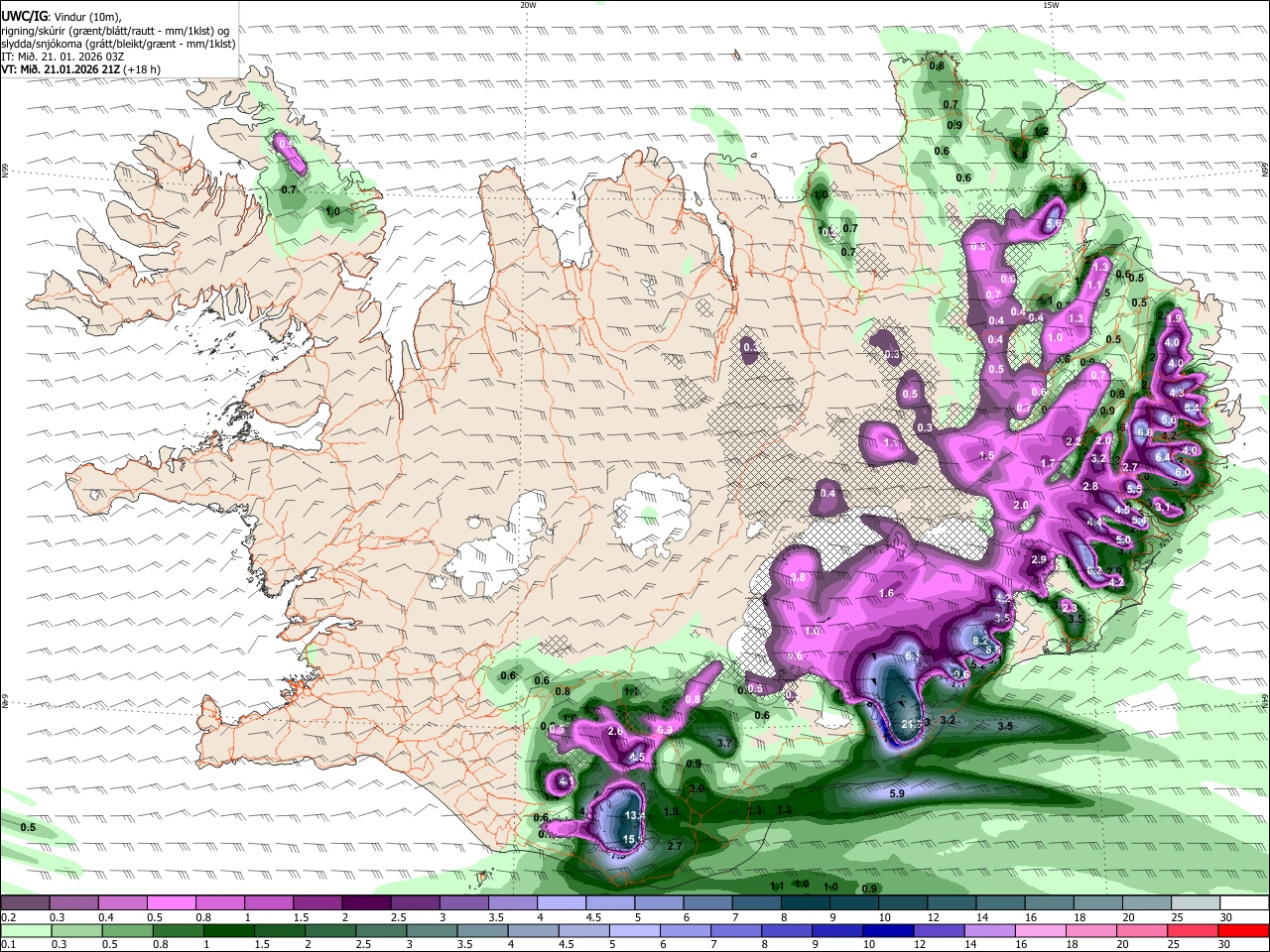This screenshot has height=952, width=1270.
Task: Click the 2.8 snow value in the east
Action: point(1090,486)
